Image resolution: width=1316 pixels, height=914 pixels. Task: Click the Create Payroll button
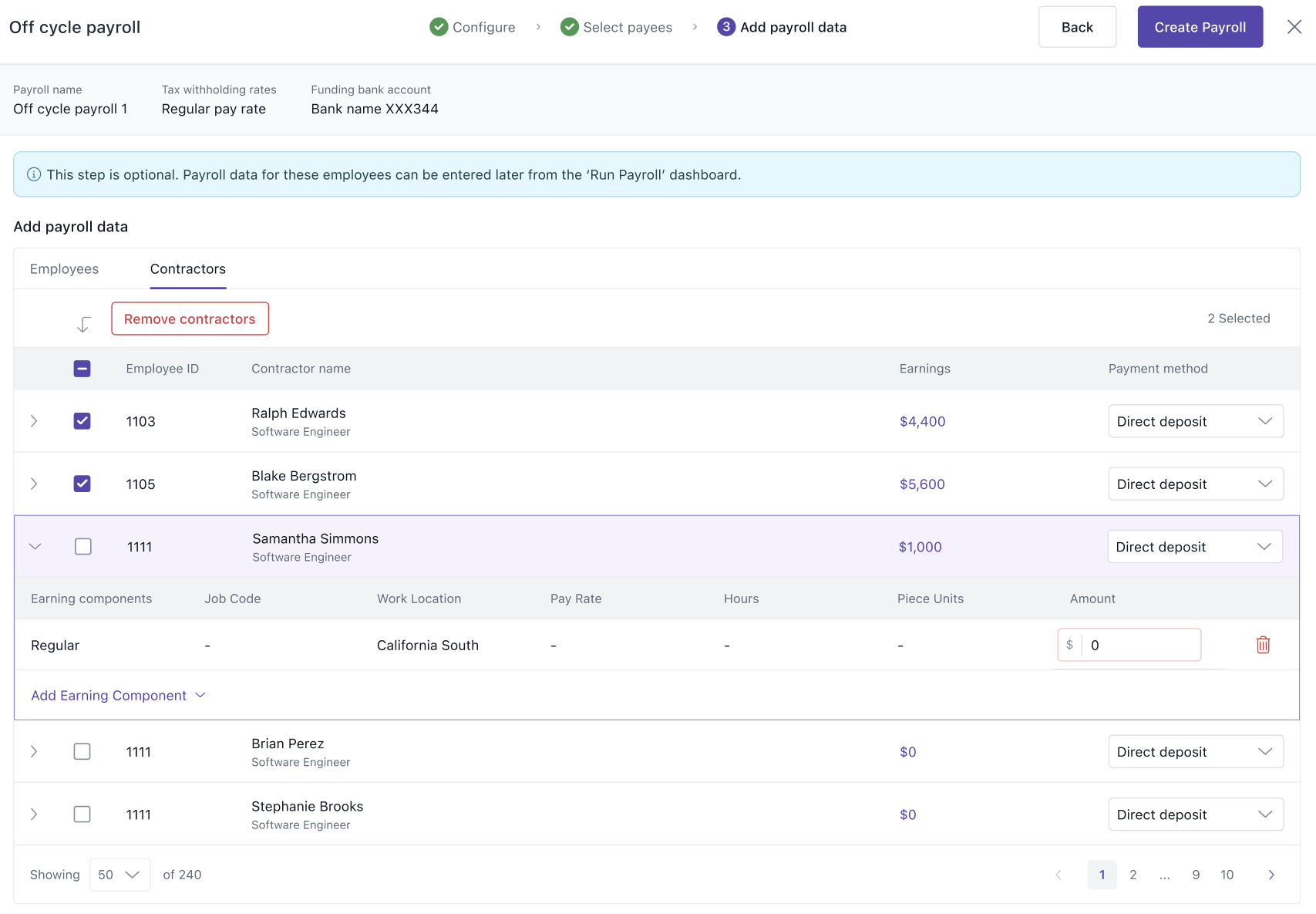[1200, 27]
